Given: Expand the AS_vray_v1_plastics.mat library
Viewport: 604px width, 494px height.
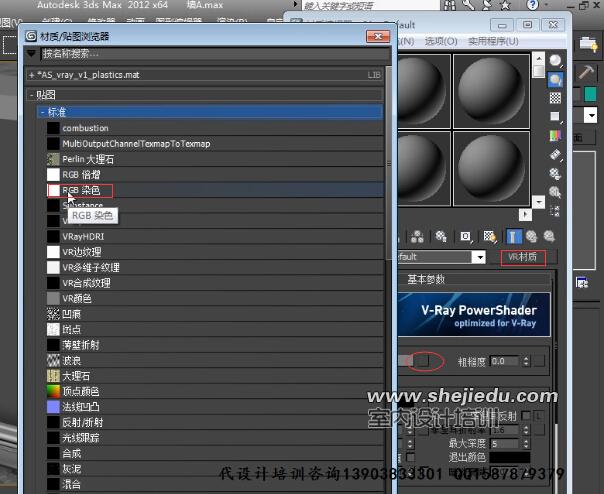Looking at the screenshot, I should (32, 75).
